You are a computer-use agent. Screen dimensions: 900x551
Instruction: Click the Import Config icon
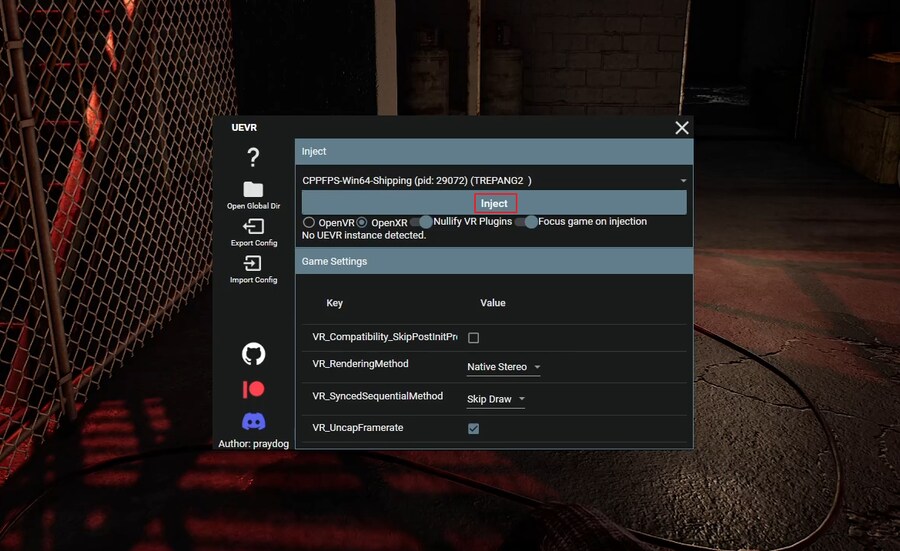coord(253,263)
